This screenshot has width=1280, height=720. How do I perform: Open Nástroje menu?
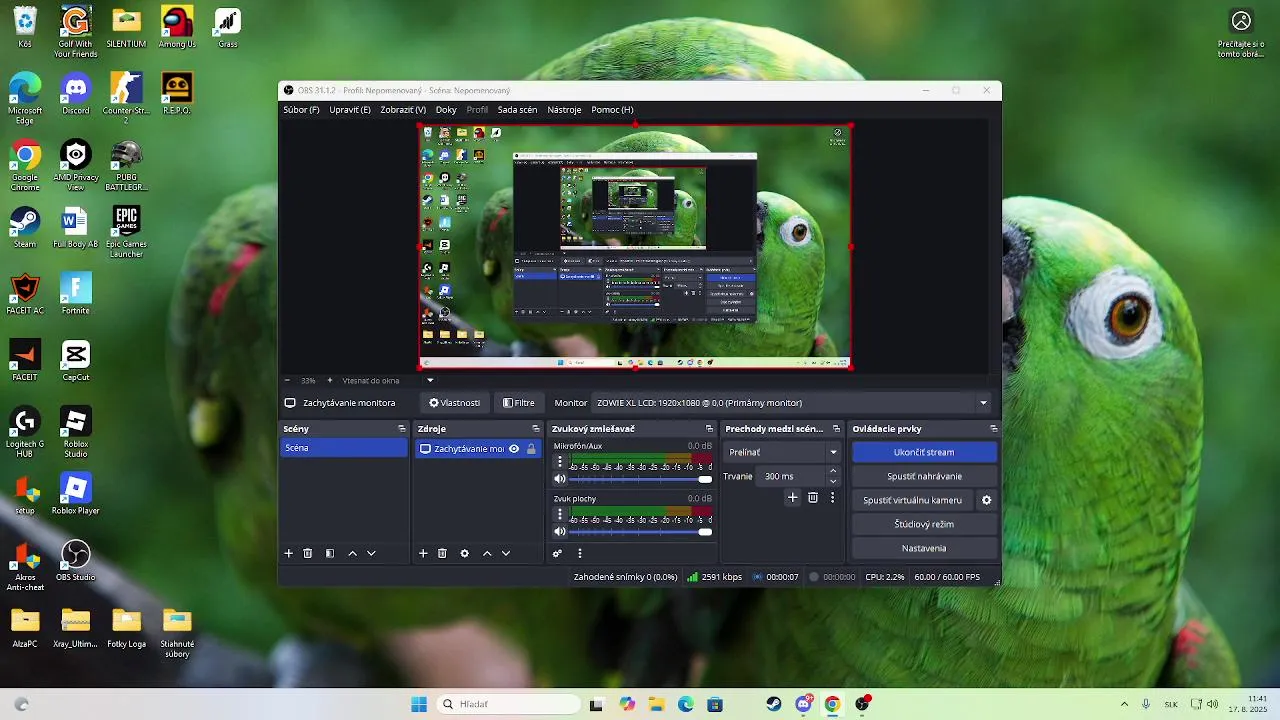click(x=564, y=110)
